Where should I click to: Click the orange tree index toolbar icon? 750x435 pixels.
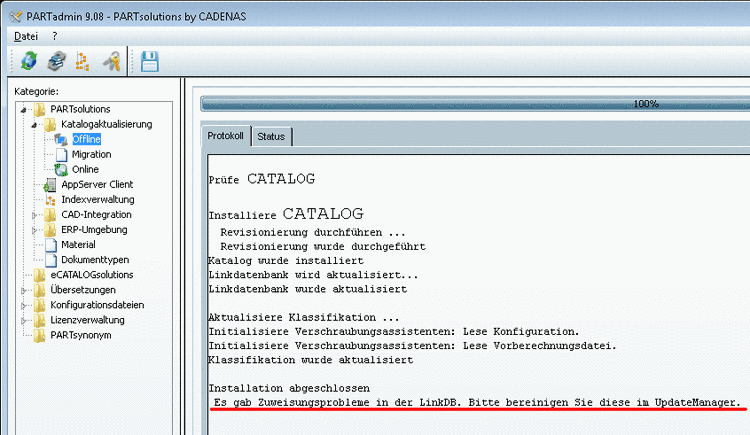click(x=82, y=61)
